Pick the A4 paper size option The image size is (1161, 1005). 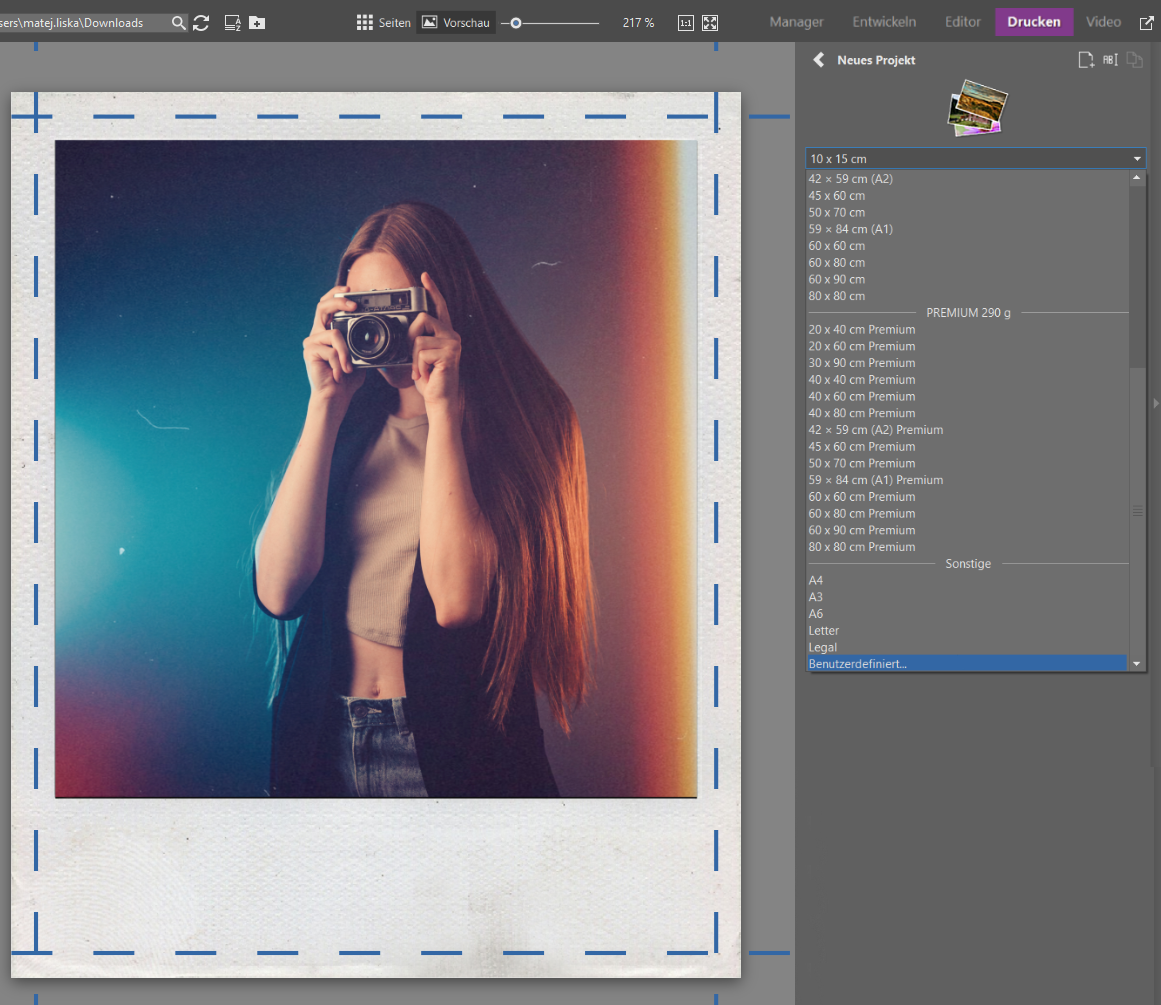[816, 580]
